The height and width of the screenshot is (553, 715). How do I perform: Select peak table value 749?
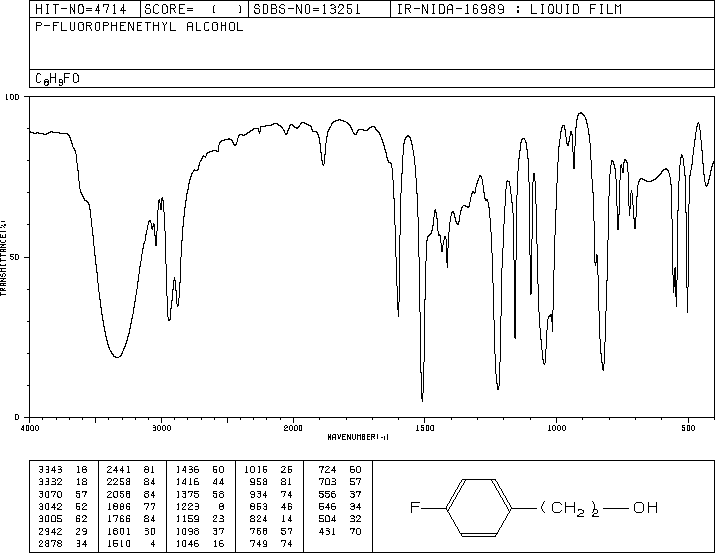259,544
